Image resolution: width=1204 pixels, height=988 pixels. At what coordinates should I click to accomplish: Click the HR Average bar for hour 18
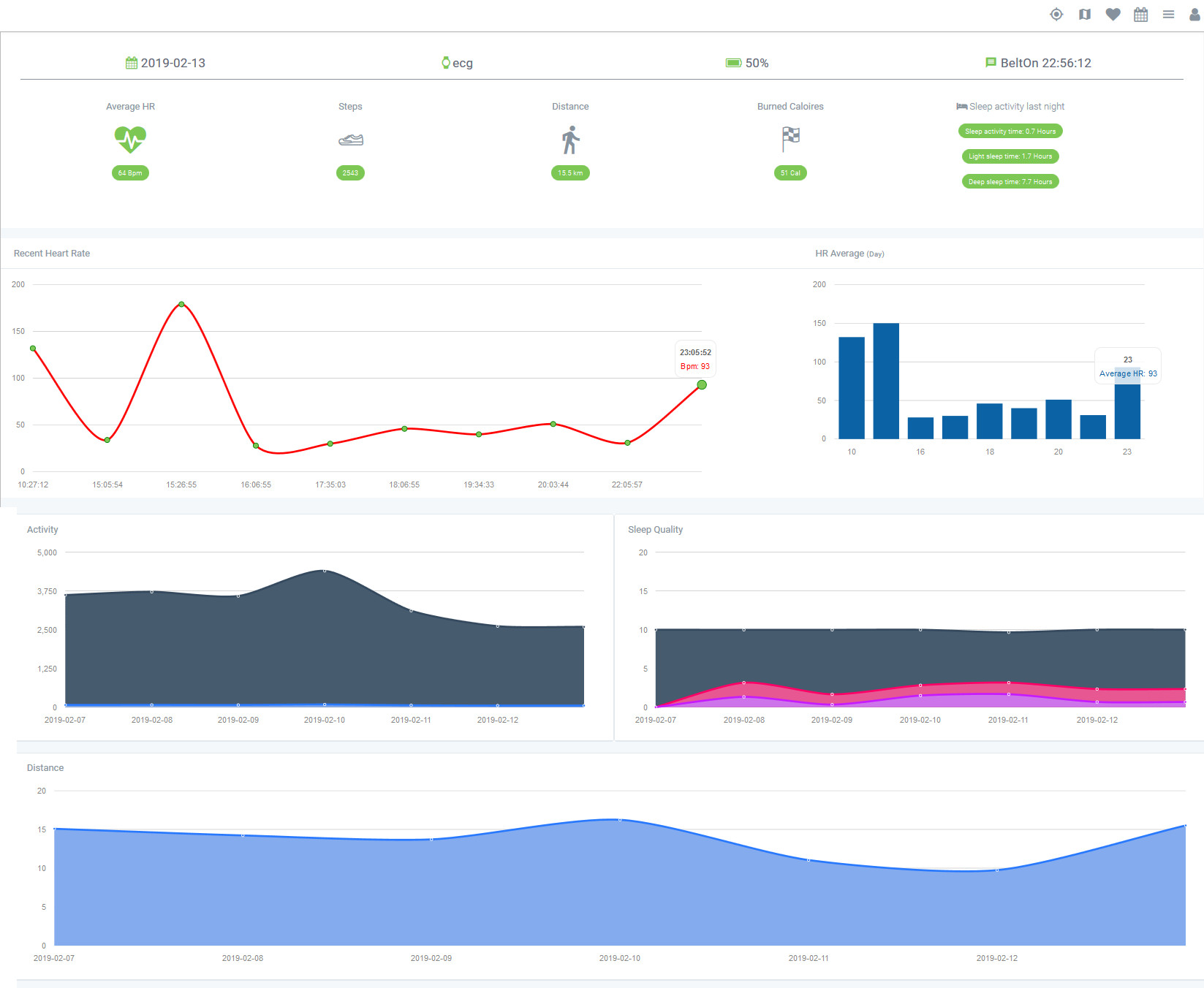tap(990, 421)
